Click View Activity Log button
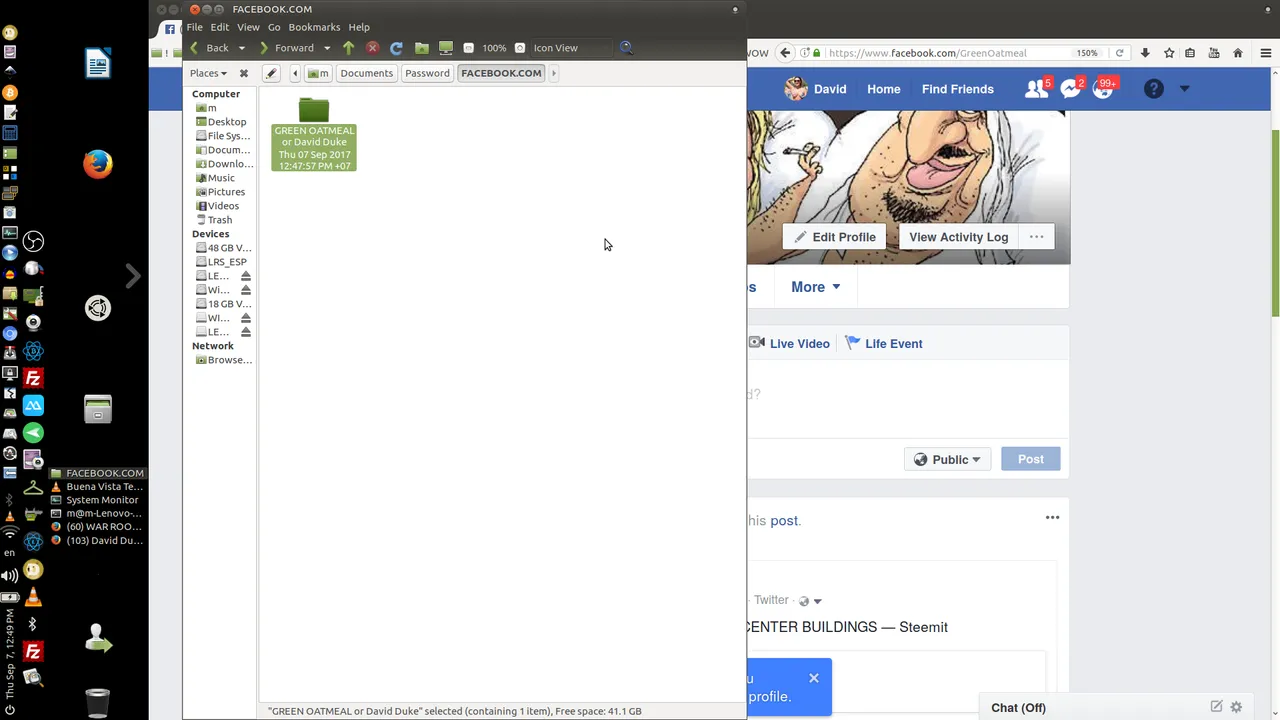This screenshot has width=1280, height=720. coord(958,237)
